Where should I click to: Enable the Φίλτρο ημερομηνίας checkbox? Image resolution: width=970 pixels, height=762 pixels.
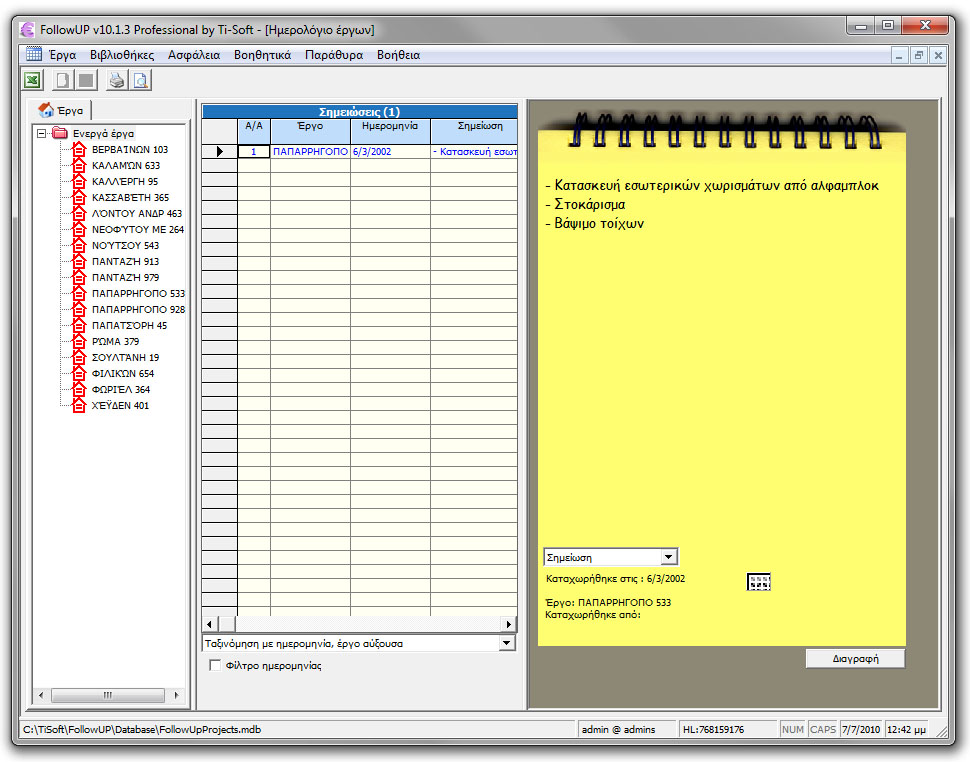click(215, 663)
